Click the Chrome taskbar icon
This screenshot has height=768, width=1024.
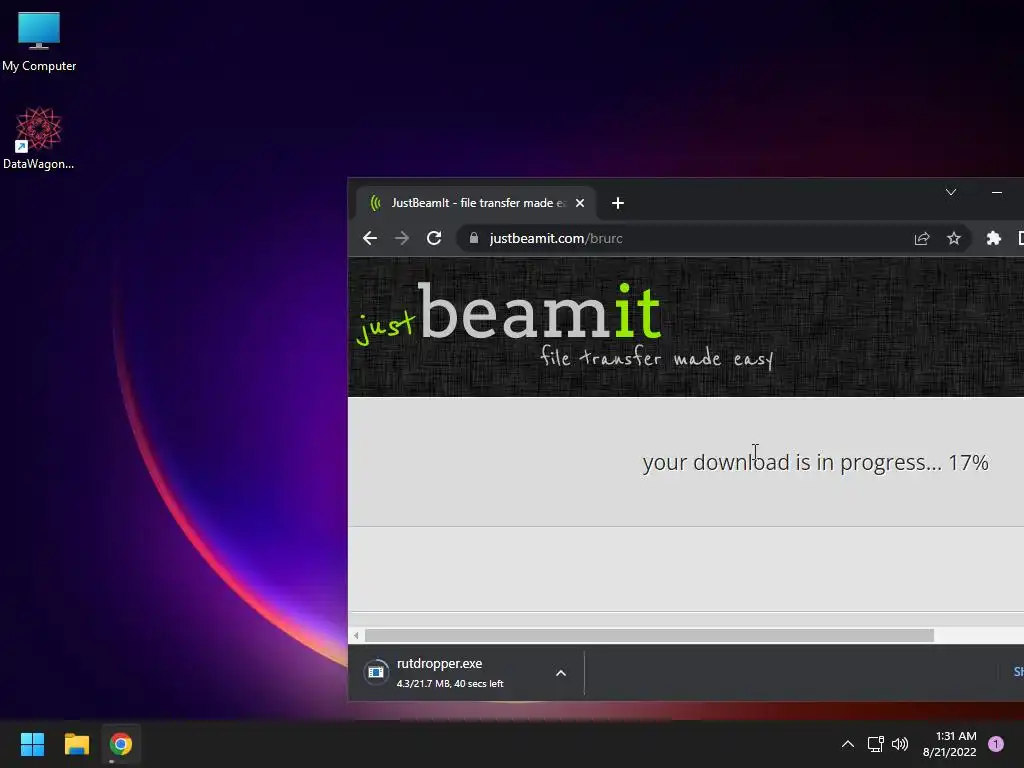[120, 744]
